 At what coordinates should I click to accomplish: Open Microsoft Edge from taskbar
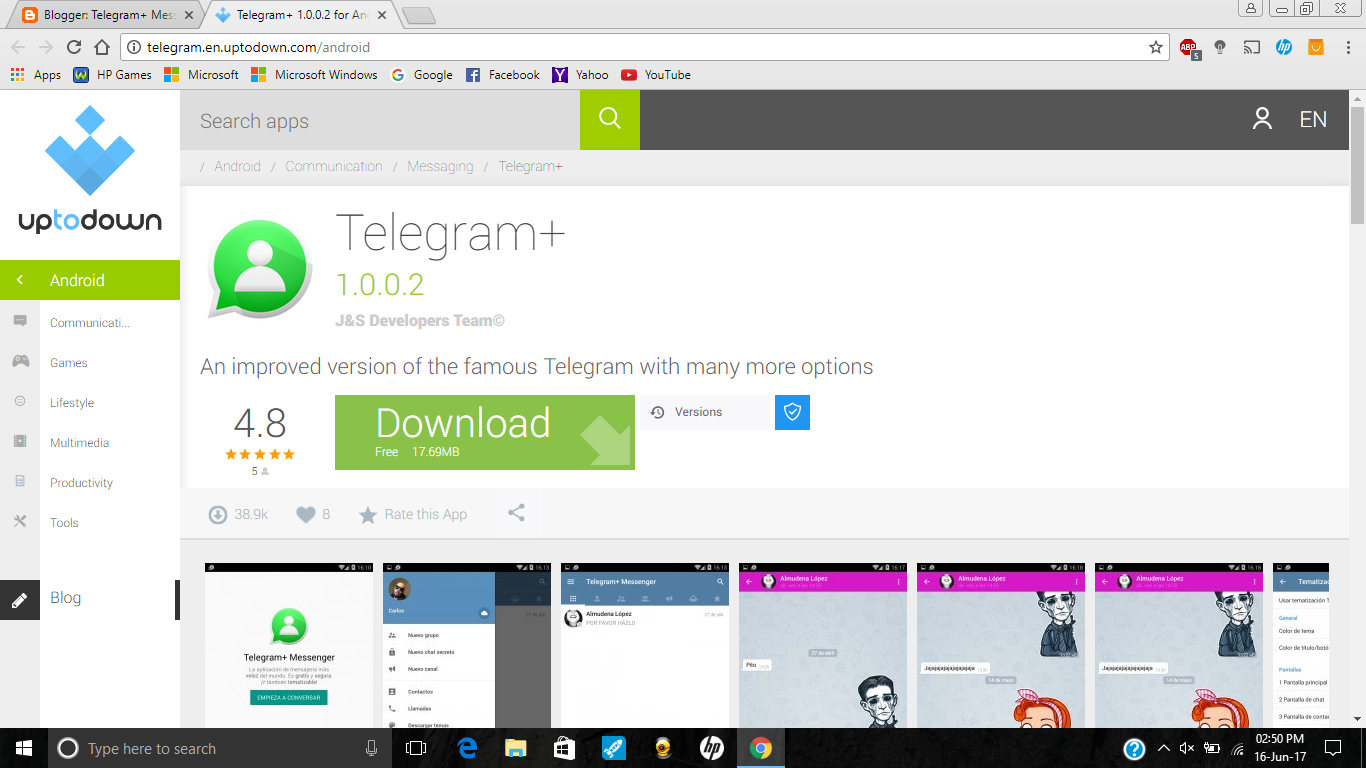(467, 748)
